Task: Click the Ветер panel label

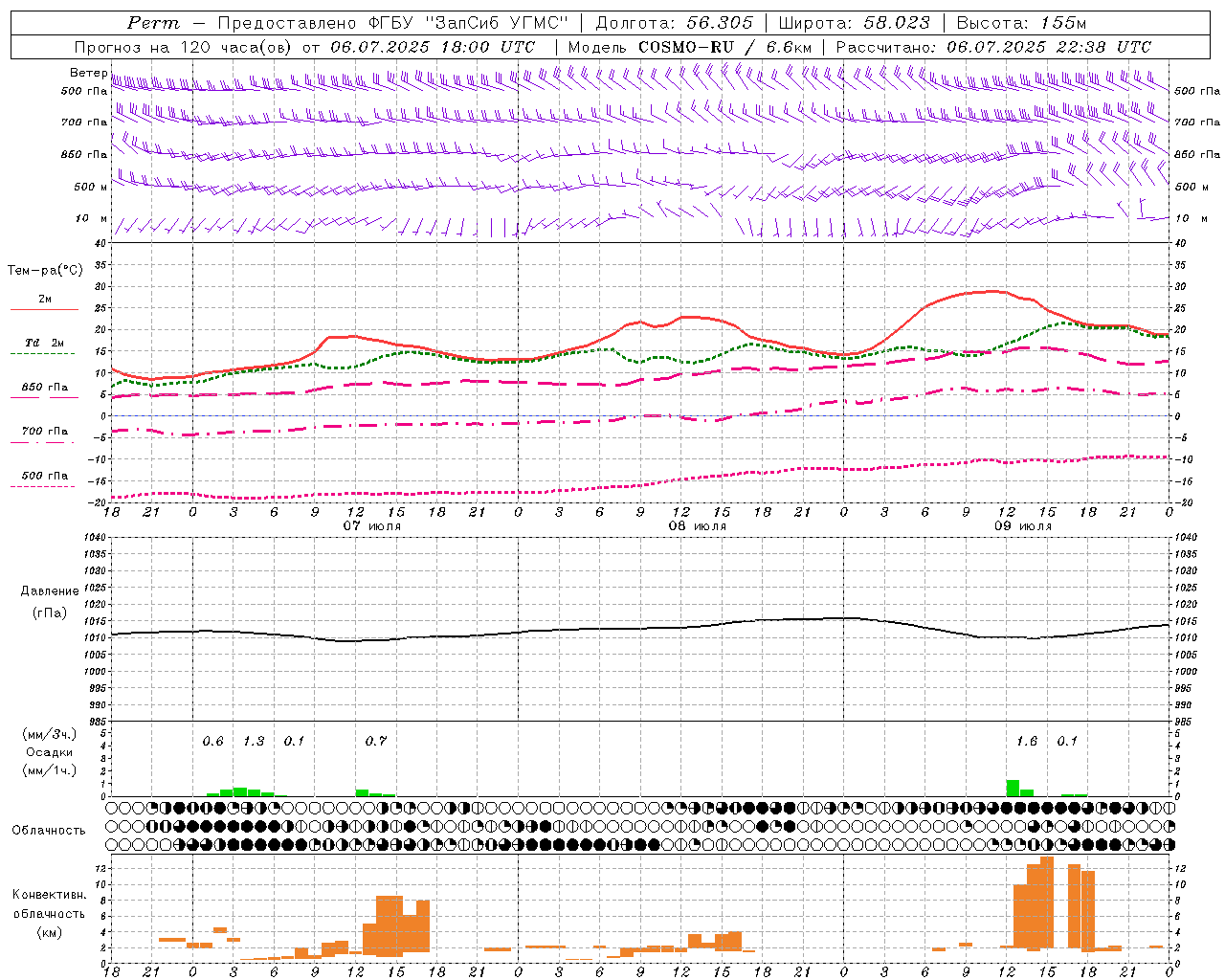Action: pos(89,73)
